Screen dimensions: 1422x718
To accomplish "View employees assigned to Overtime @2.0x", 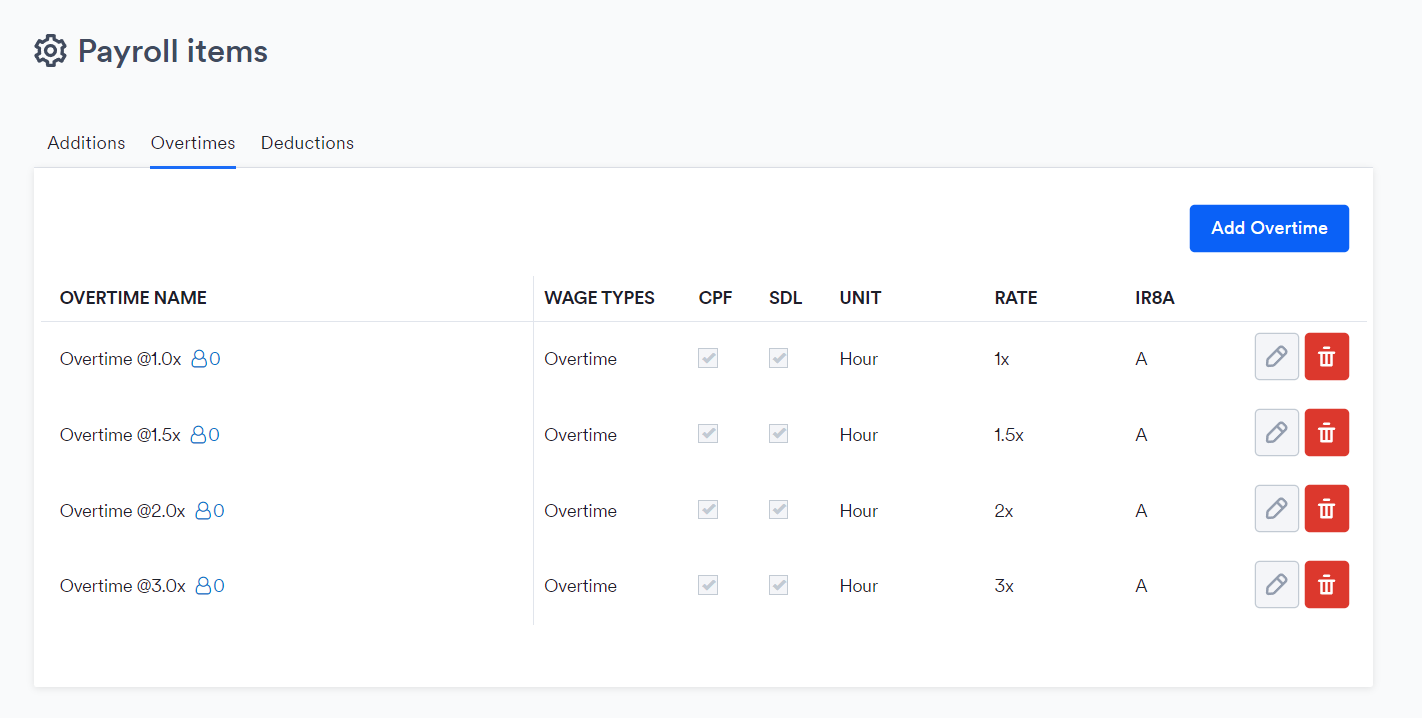I will (210, 511).
